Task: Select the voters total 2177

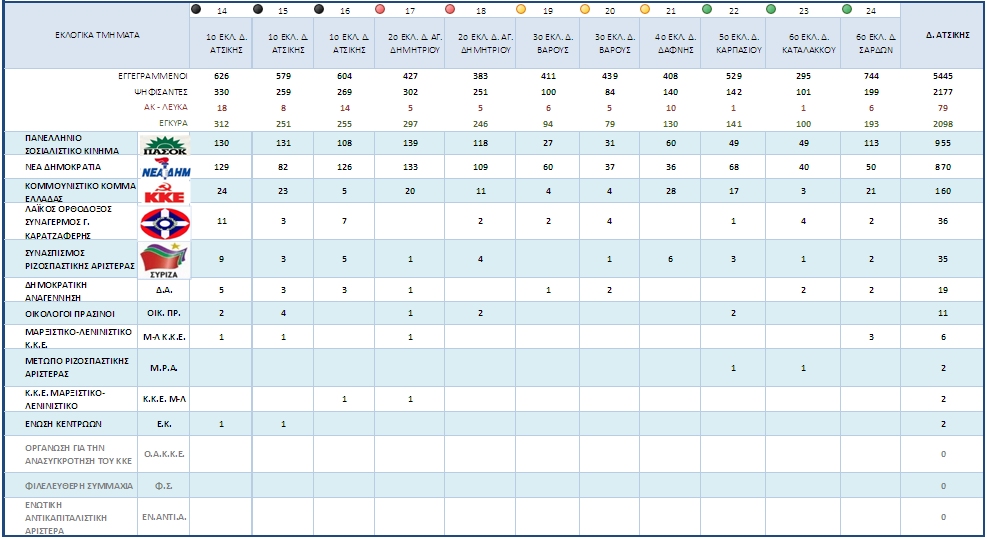Action: [x=942, y=92]
